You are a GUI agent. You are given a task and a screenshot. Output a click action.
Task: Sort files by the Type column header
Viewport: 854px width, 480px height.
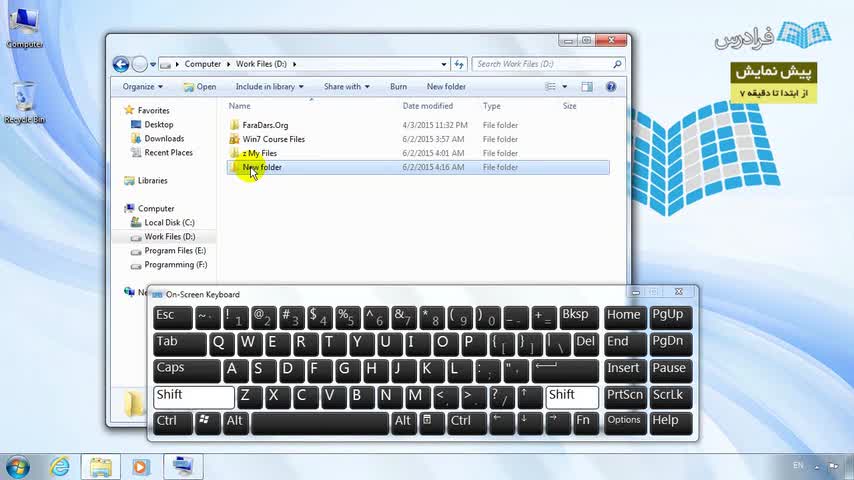click(491, 106)
